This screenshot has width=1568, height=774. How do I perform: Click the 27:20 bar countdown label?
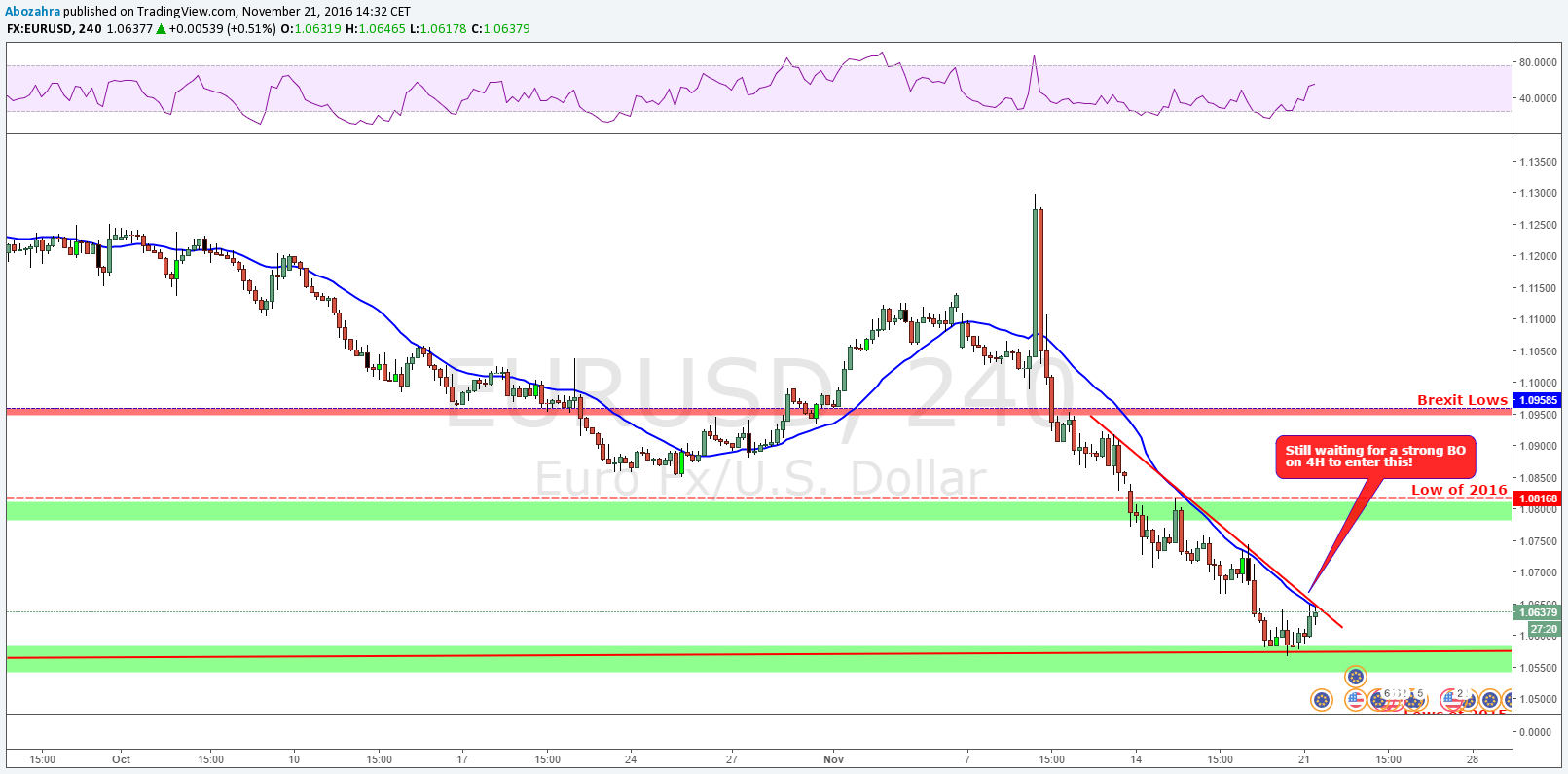(1544, 629)
